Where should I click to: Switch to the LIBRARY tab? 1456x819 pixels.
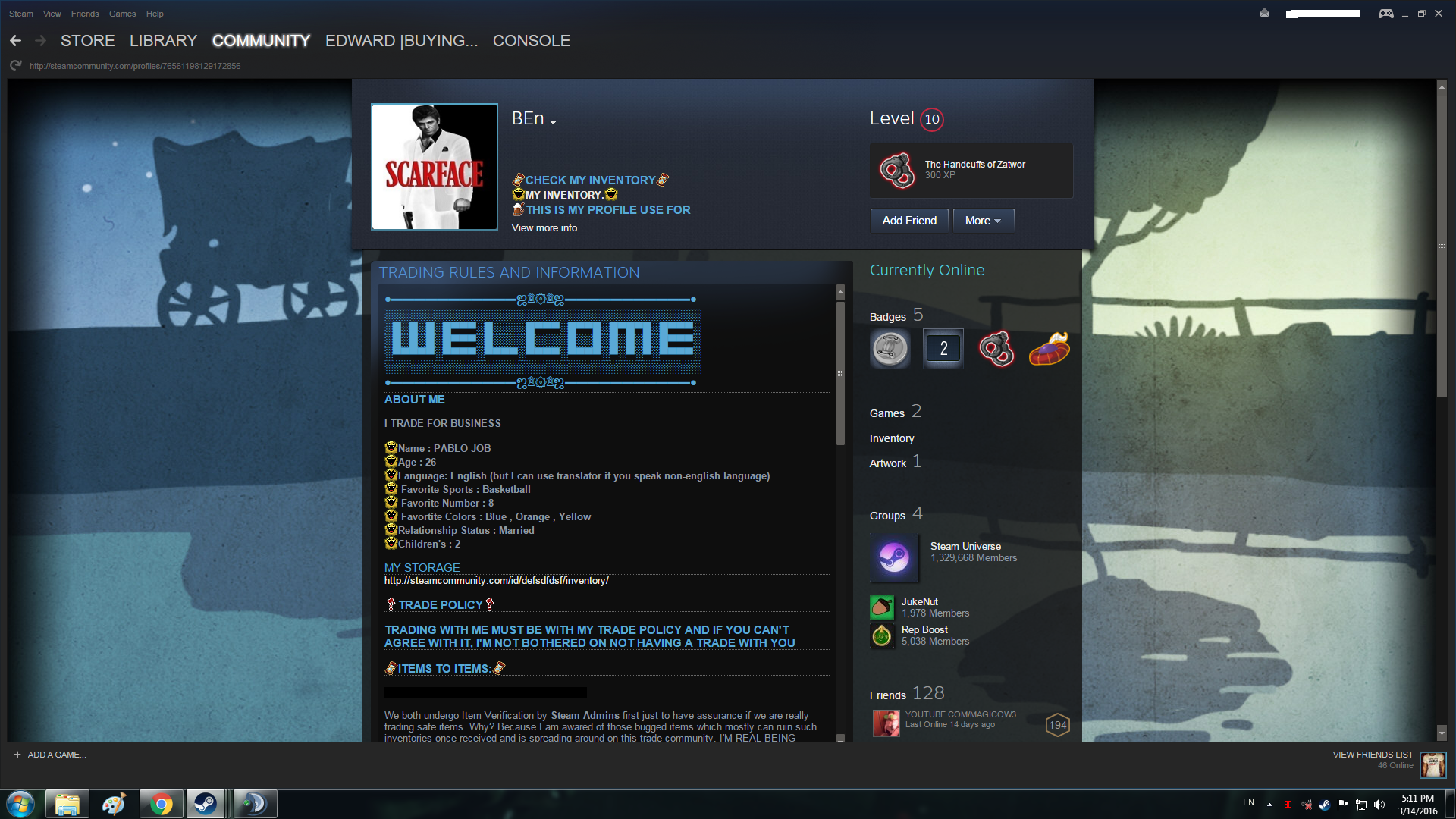(x=163, y=41)
